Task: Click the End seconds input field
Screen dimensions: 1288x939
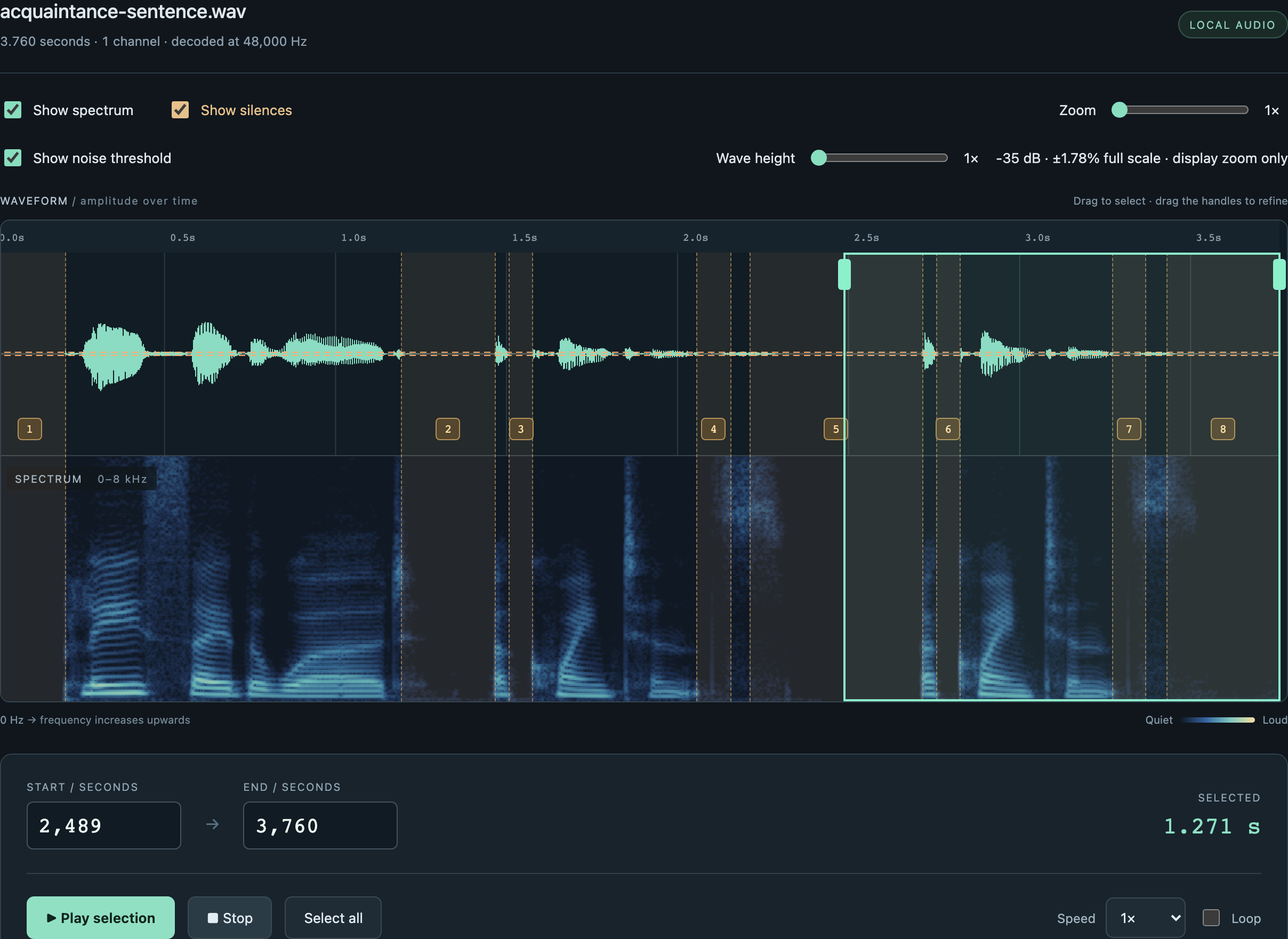Action: (320, 825)
